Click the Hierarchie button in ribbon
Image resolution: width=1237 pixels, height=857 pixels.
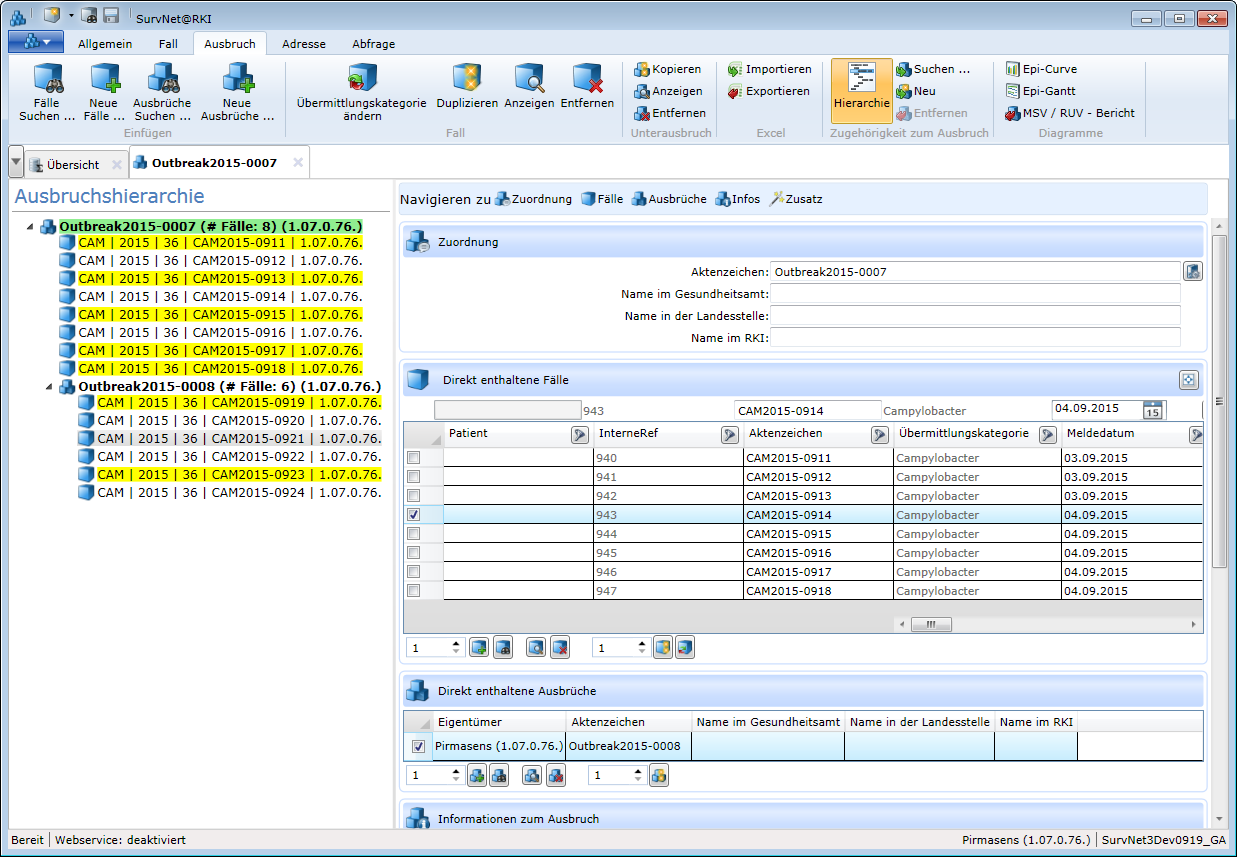(861, 90)
